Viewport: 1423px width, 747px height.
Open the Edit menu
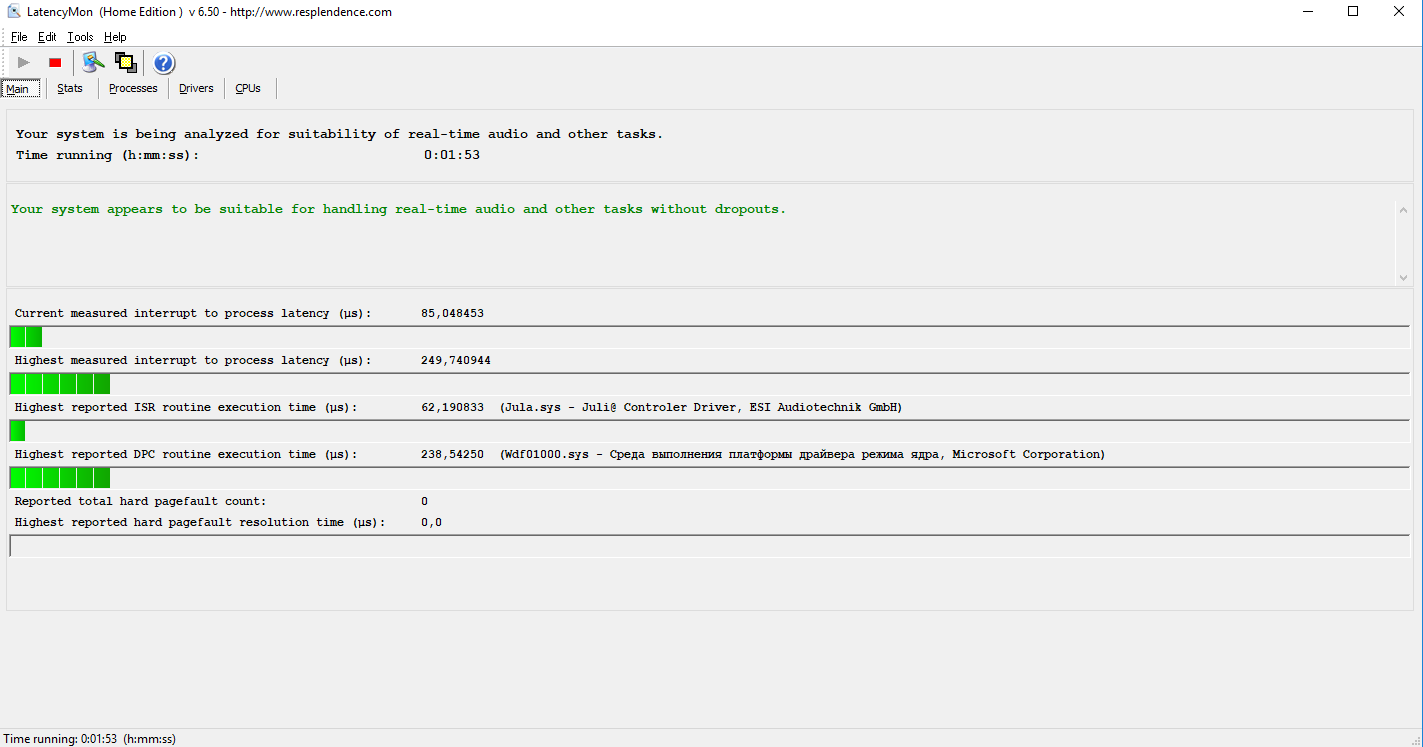click(47, 37)
